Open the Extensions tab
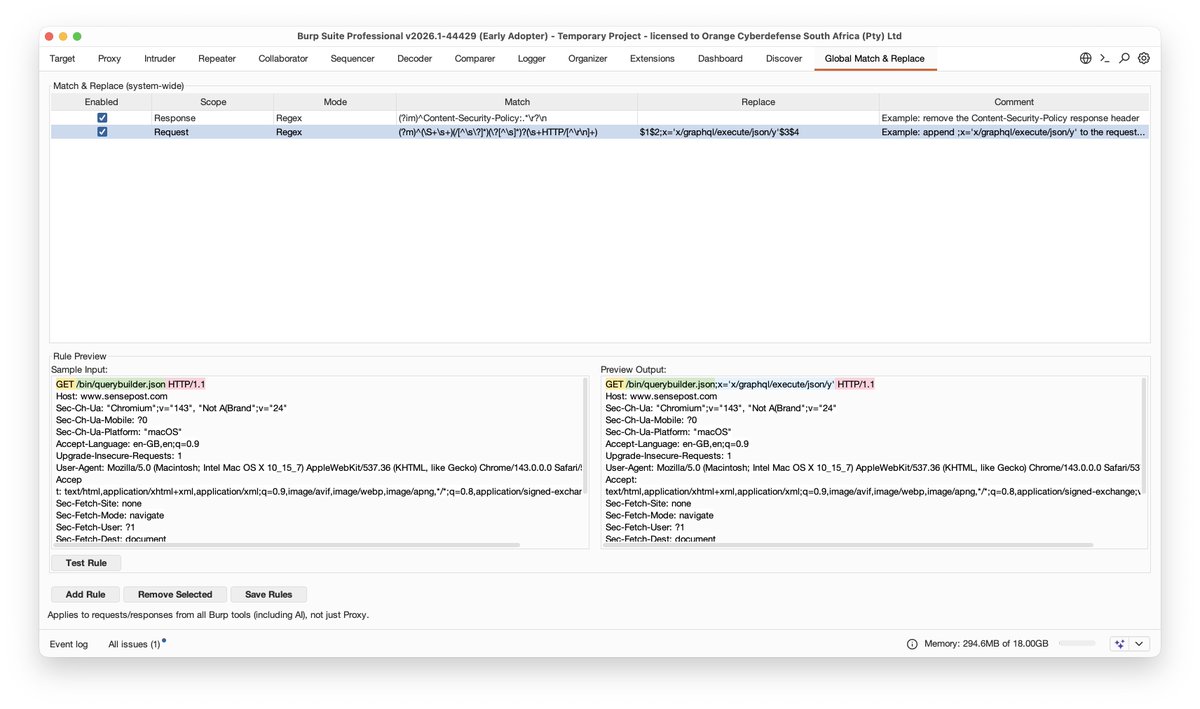1200x709 pixels. click(x=652, y=59)
